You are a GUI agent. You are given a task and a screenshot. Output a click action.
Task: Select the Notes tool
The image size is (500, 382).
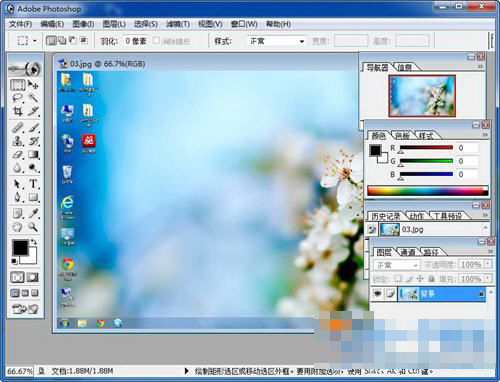tap(17, 214)
